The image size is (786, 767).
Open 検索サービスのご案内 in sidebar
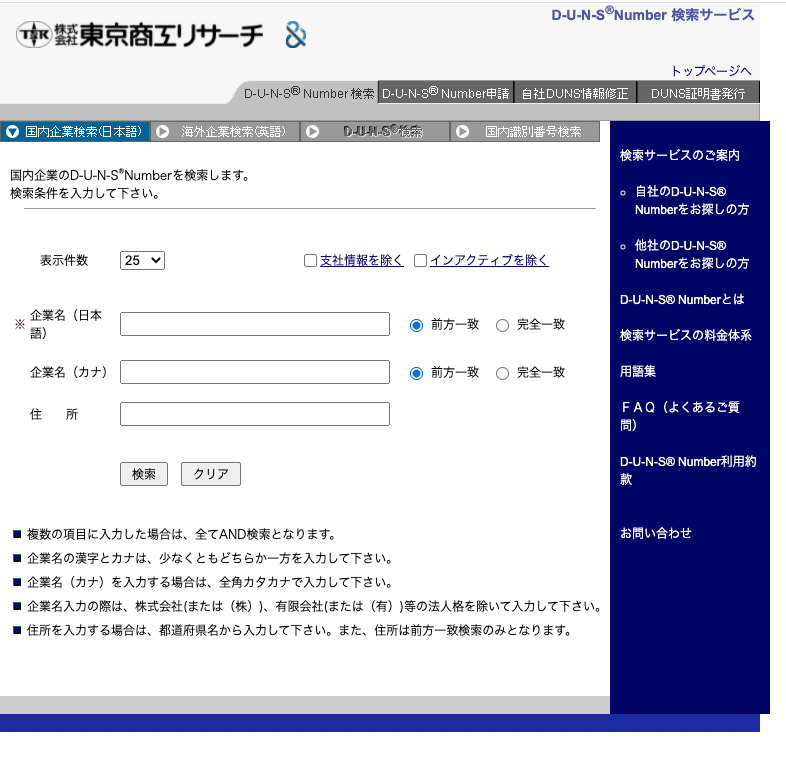pyautogui.click(x=680, y=155)
